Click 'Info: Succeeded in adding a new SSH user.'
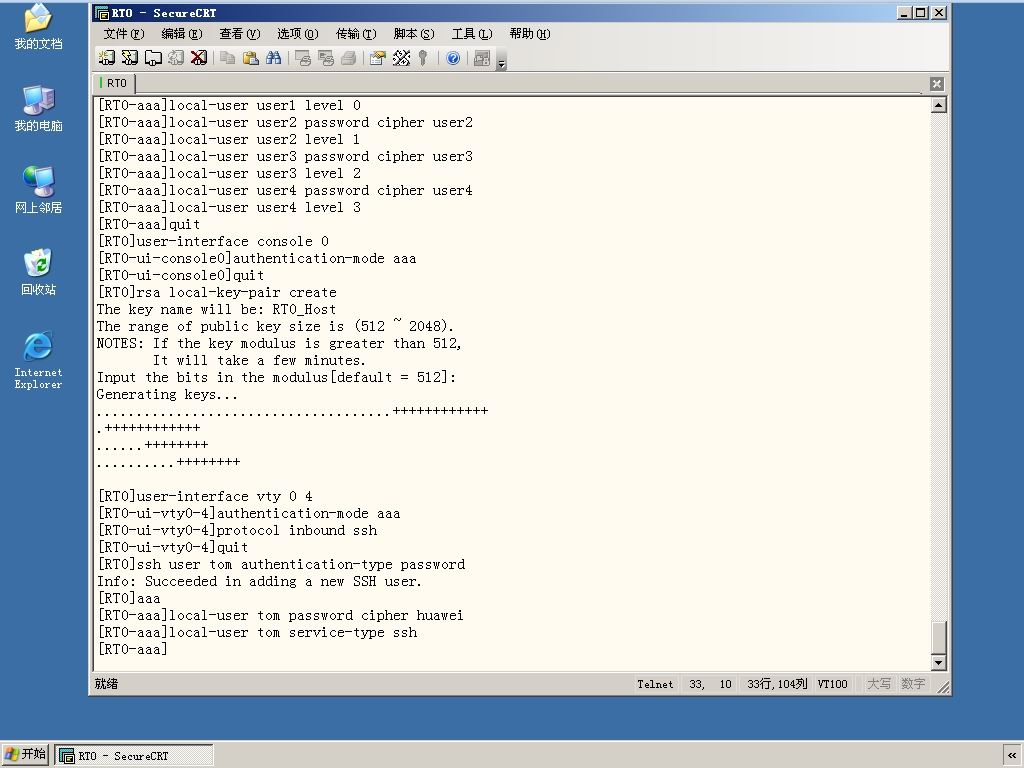Screen dimensions: 1024x768 click(259, 581)
